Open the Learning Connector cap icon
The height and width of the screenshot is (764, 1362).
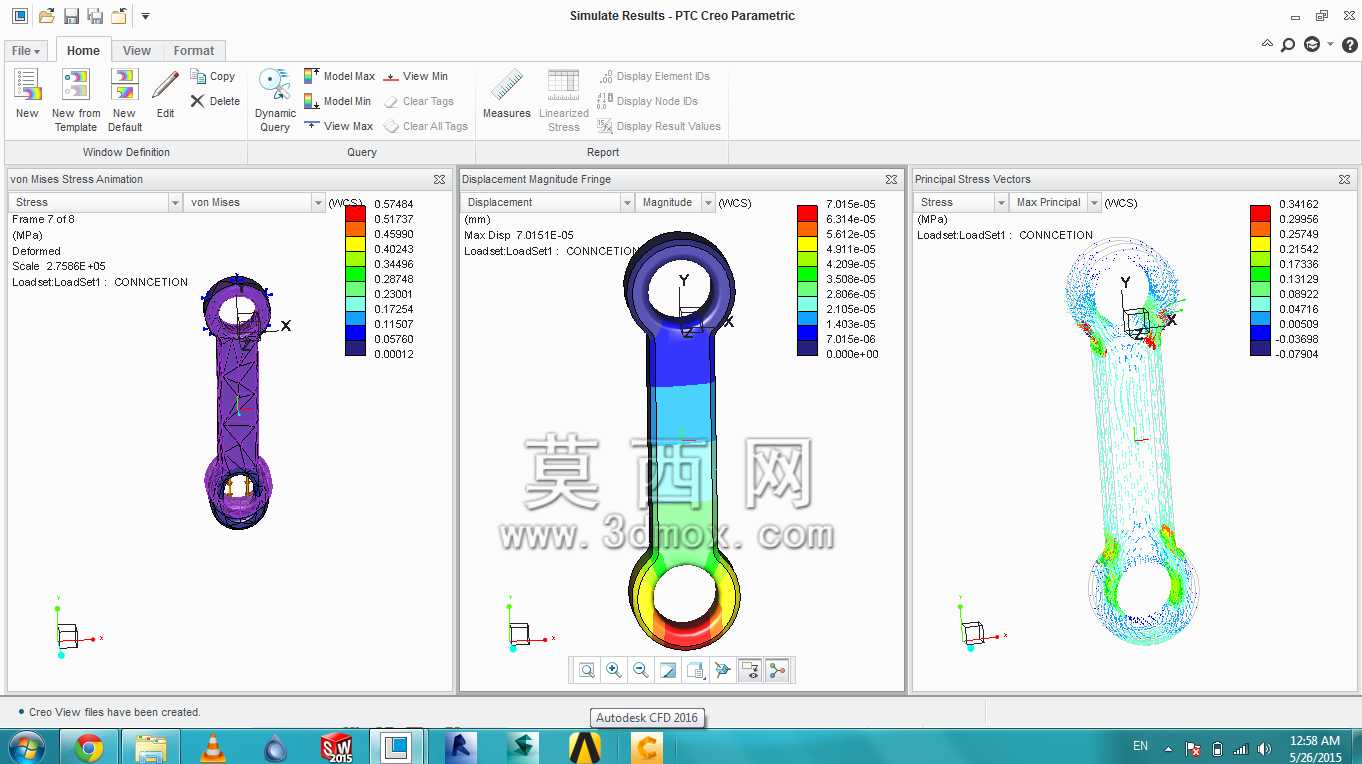point(1312,45)
